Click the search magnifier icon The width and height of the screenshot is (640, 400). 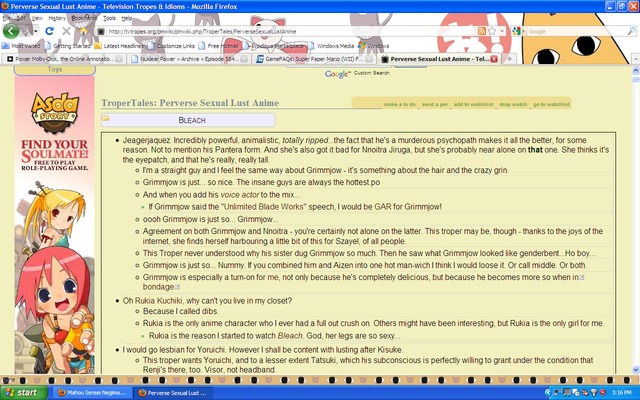pos(631,31)
